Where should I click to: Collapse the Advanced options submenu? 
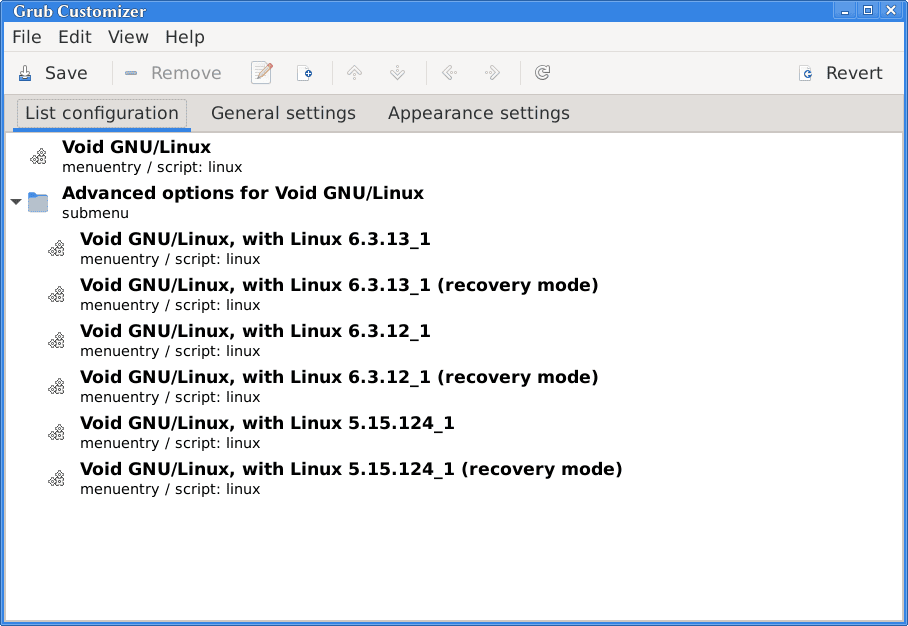point(16,202)
